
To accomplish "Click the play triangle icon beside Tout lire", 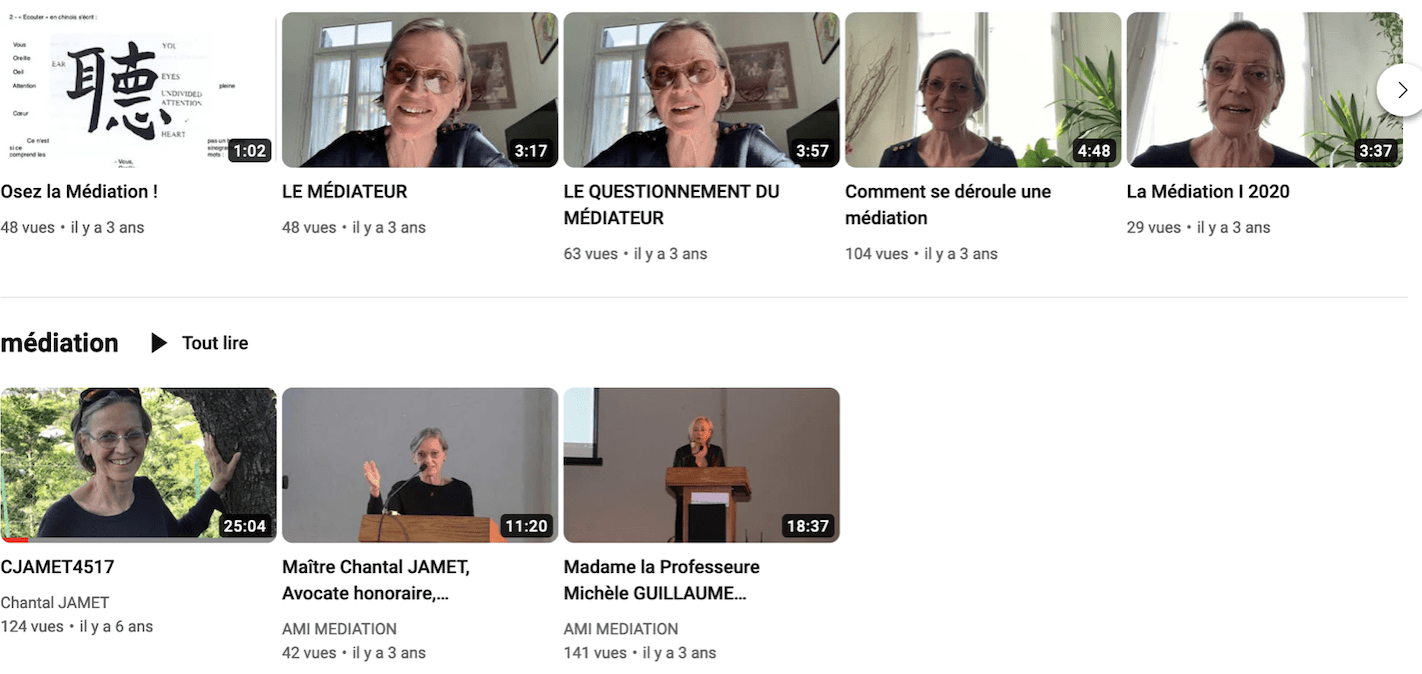I will click(159, 343).
